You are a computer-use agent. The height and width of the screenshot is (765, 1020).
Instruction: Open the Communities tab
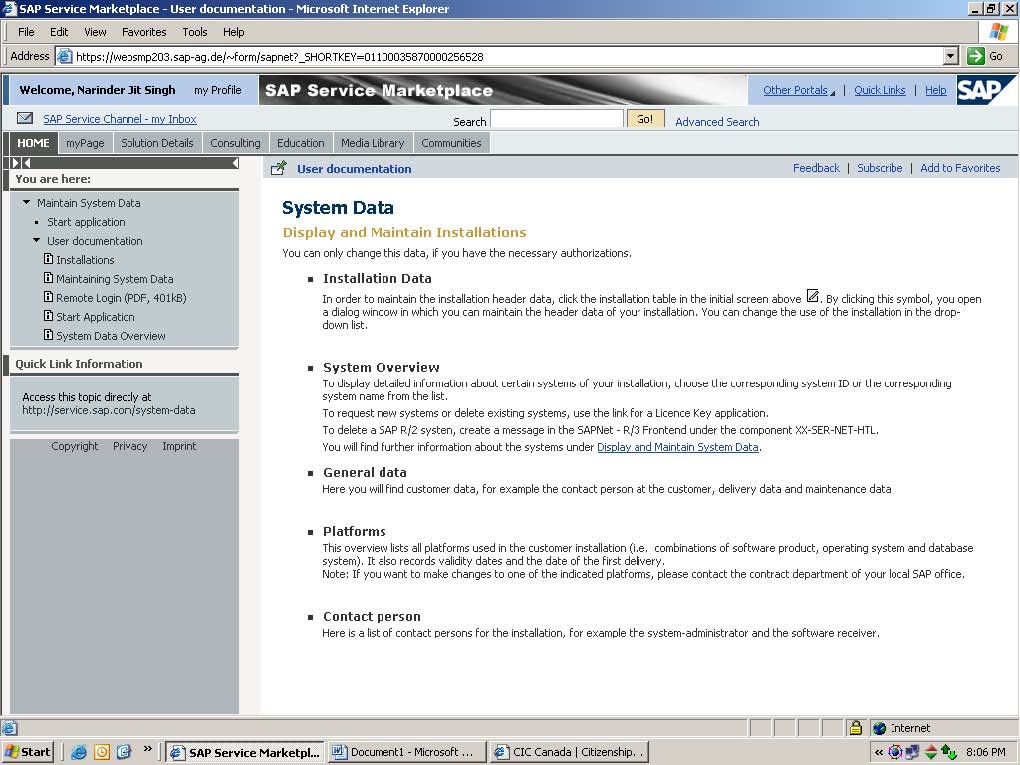451,143
